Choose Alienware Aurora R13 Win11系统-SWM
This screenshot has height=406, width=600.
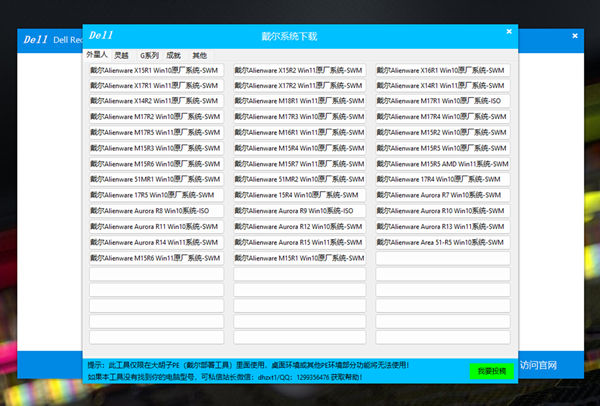443,226
